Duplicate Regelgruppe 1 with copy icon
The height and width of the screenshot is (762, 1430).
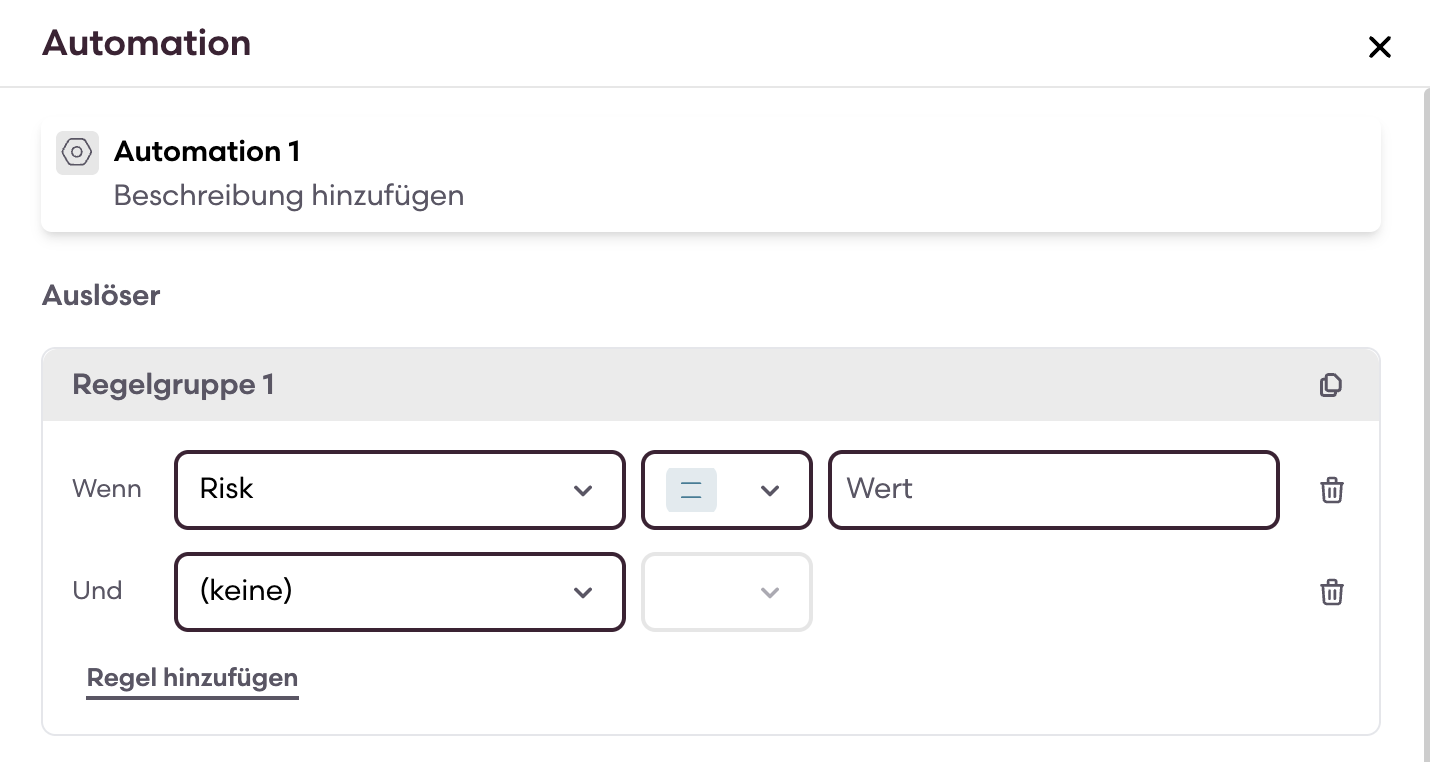1330,385
